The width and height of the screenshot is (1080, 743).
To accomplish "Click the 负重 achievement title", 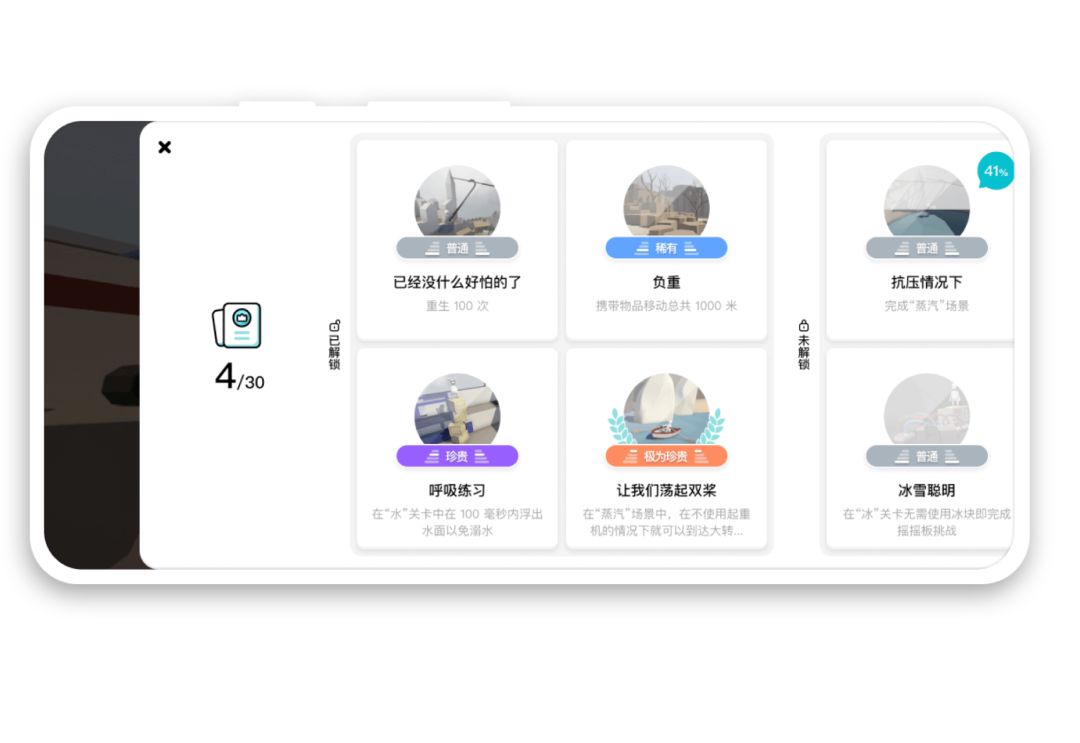I will 666,283.
